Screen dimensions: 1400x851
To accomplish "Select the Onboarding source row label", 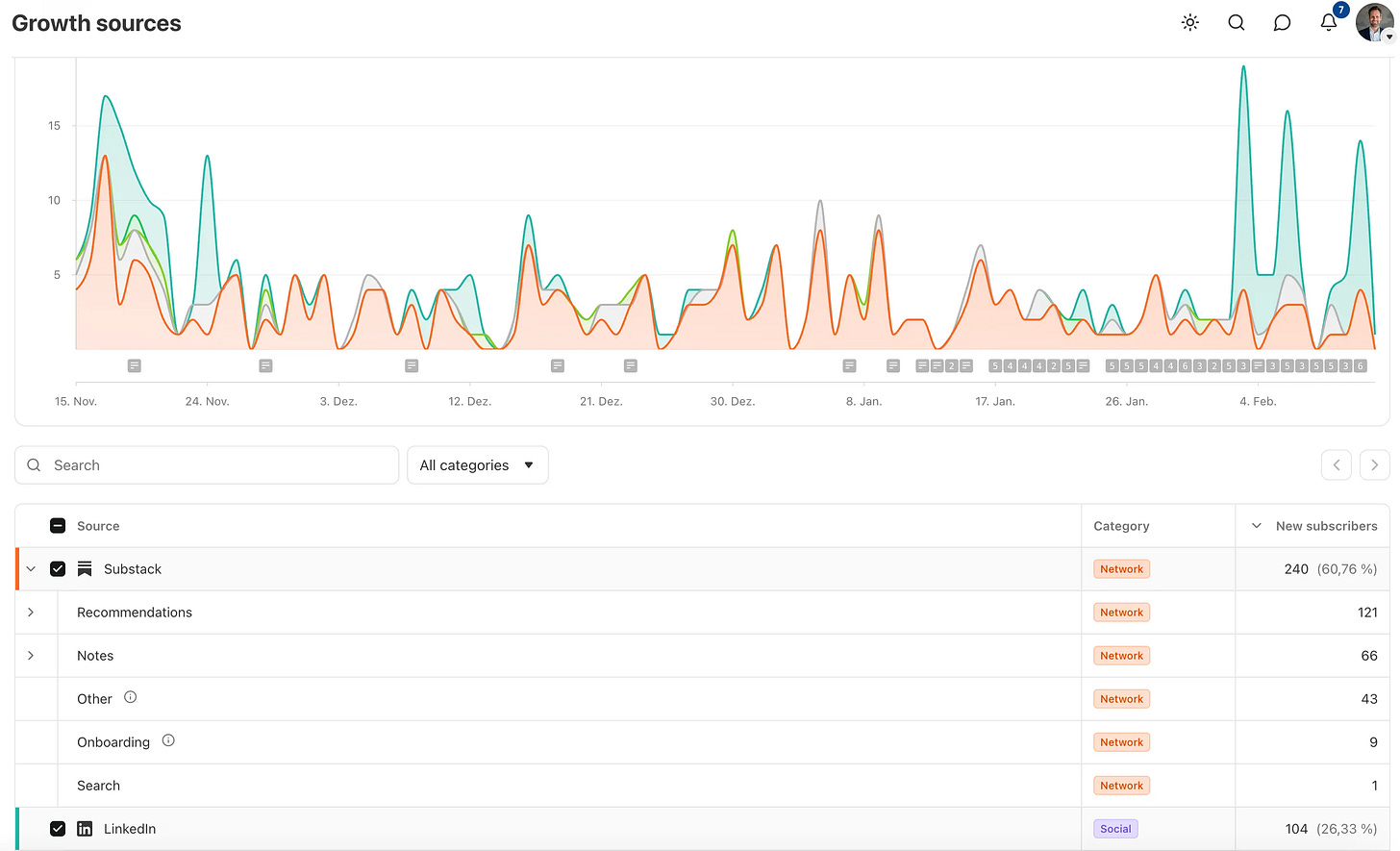I will tap(113, 742).
